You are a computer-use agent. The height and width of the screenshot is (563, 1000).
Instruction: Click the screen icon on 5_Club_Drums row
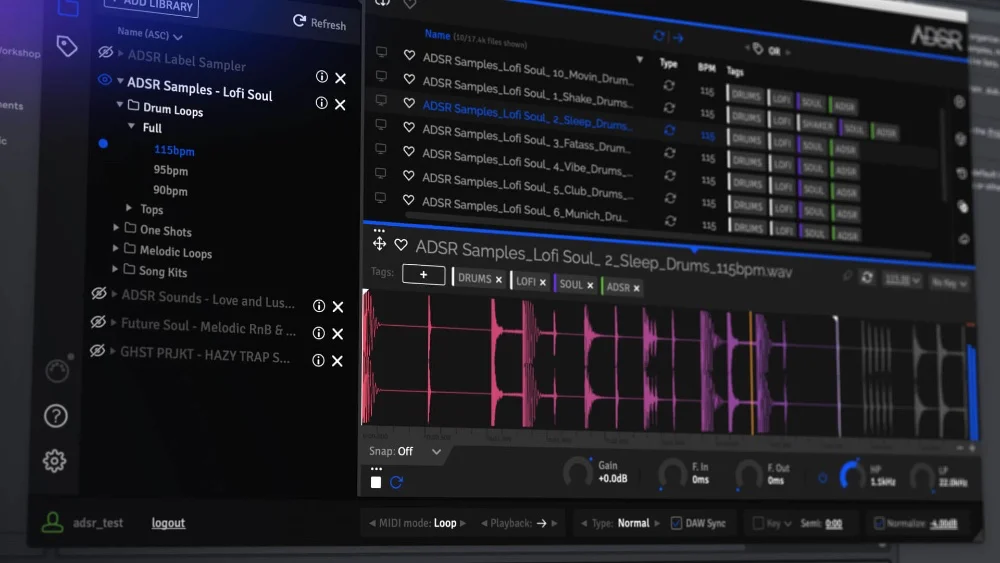pos(381,173)
